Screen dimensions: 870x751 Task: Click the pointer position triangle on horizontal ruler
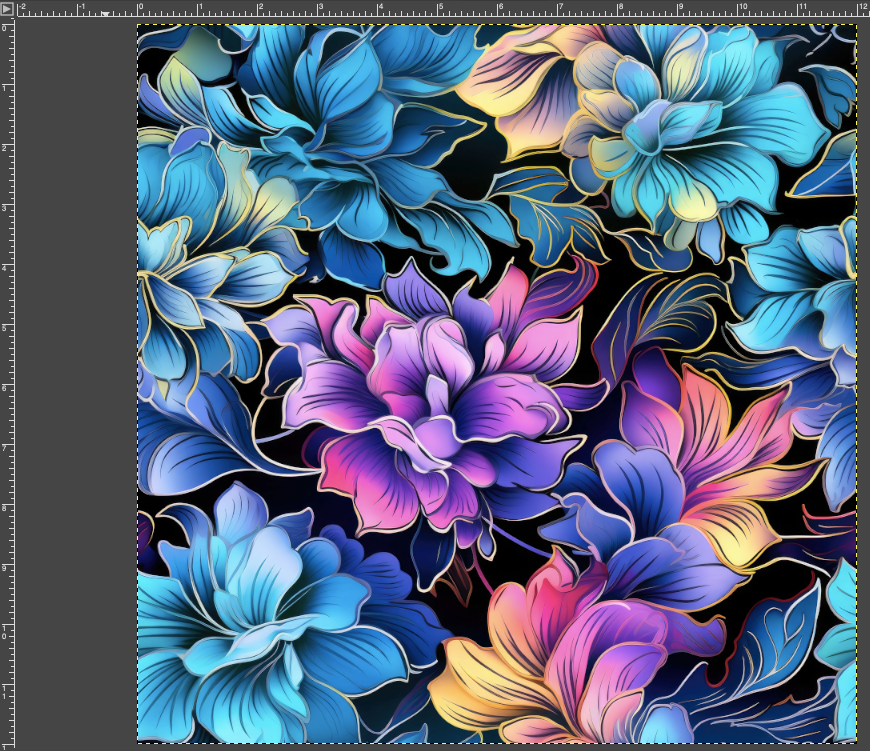[x=105, y=14]
